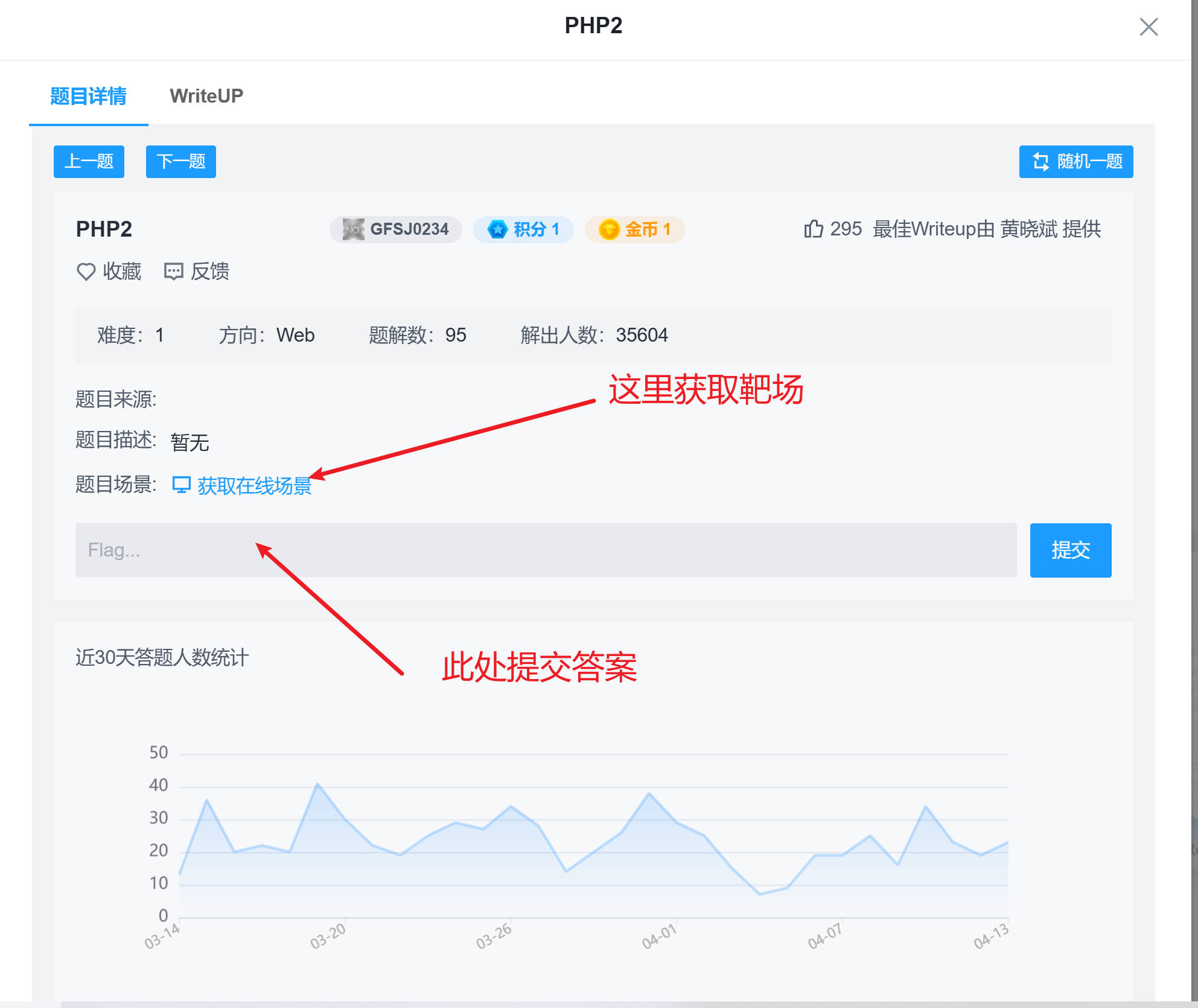Select the 题目详情 tab
The width and height of the screenshot is (1198, 1008).
[x=88, y=96]
